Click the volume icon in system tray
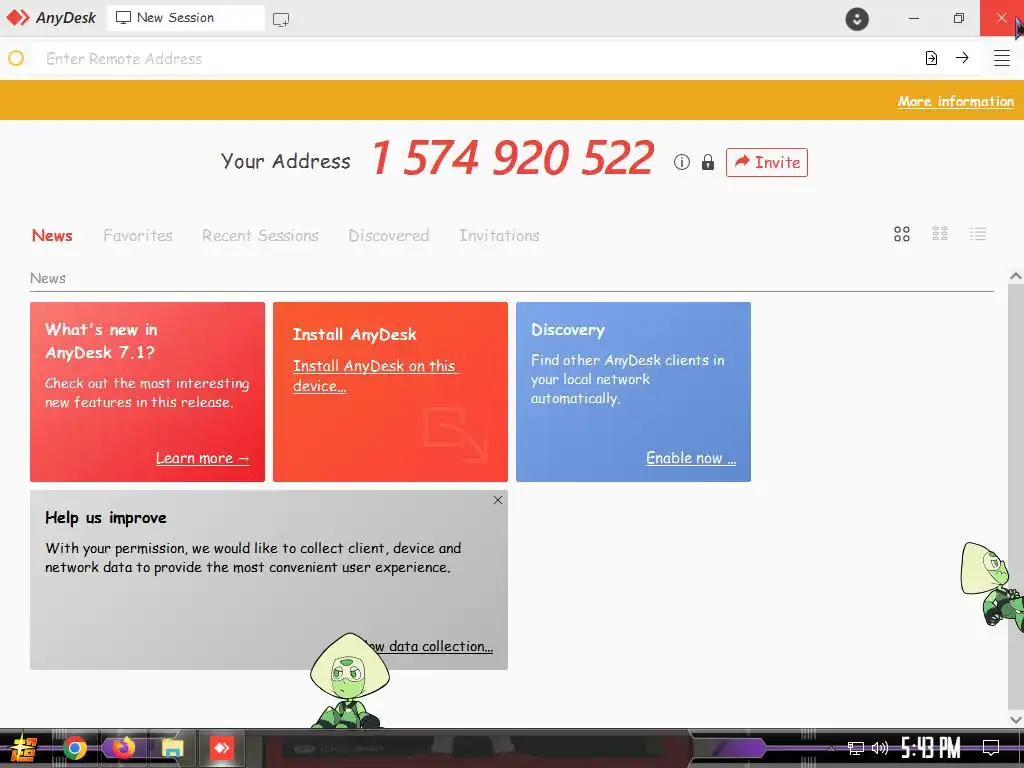The image size is (1024, 768). pyautogui.click(x=880, y=748)
